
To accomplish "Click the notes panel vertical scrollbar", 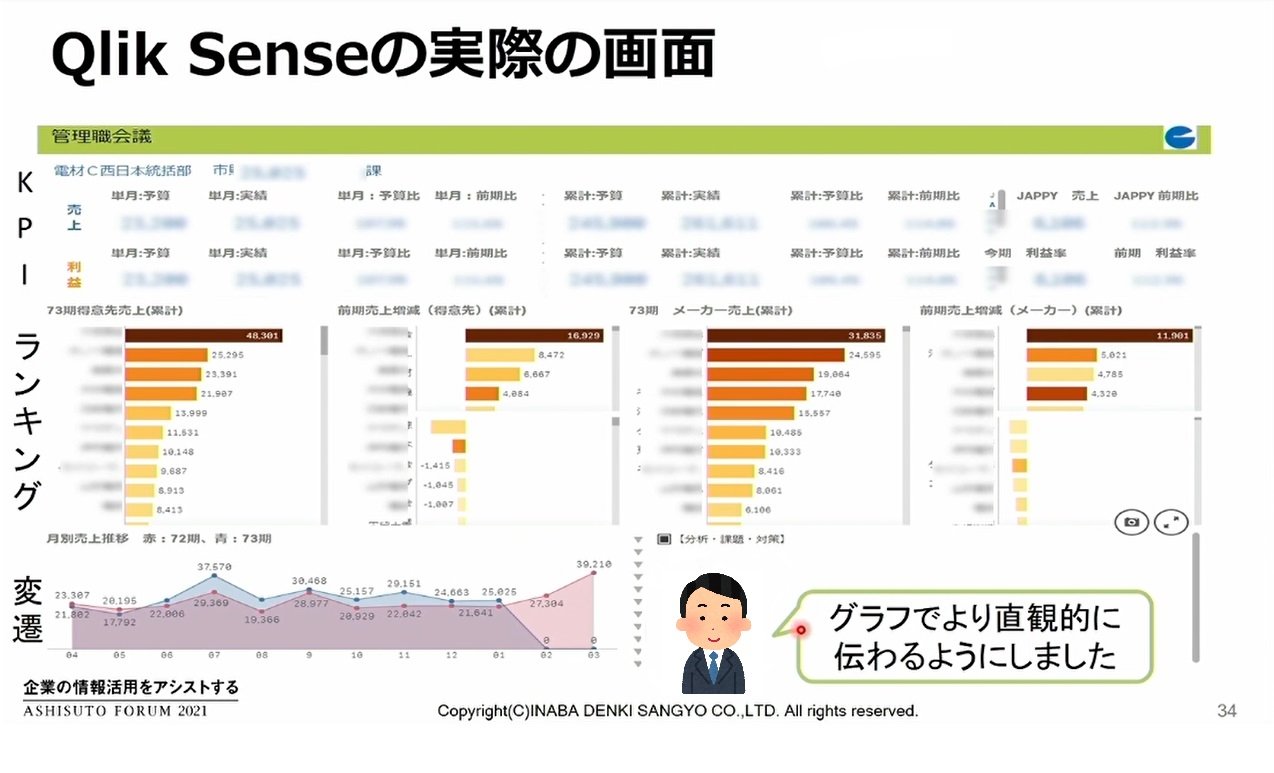I will 1194,598.
